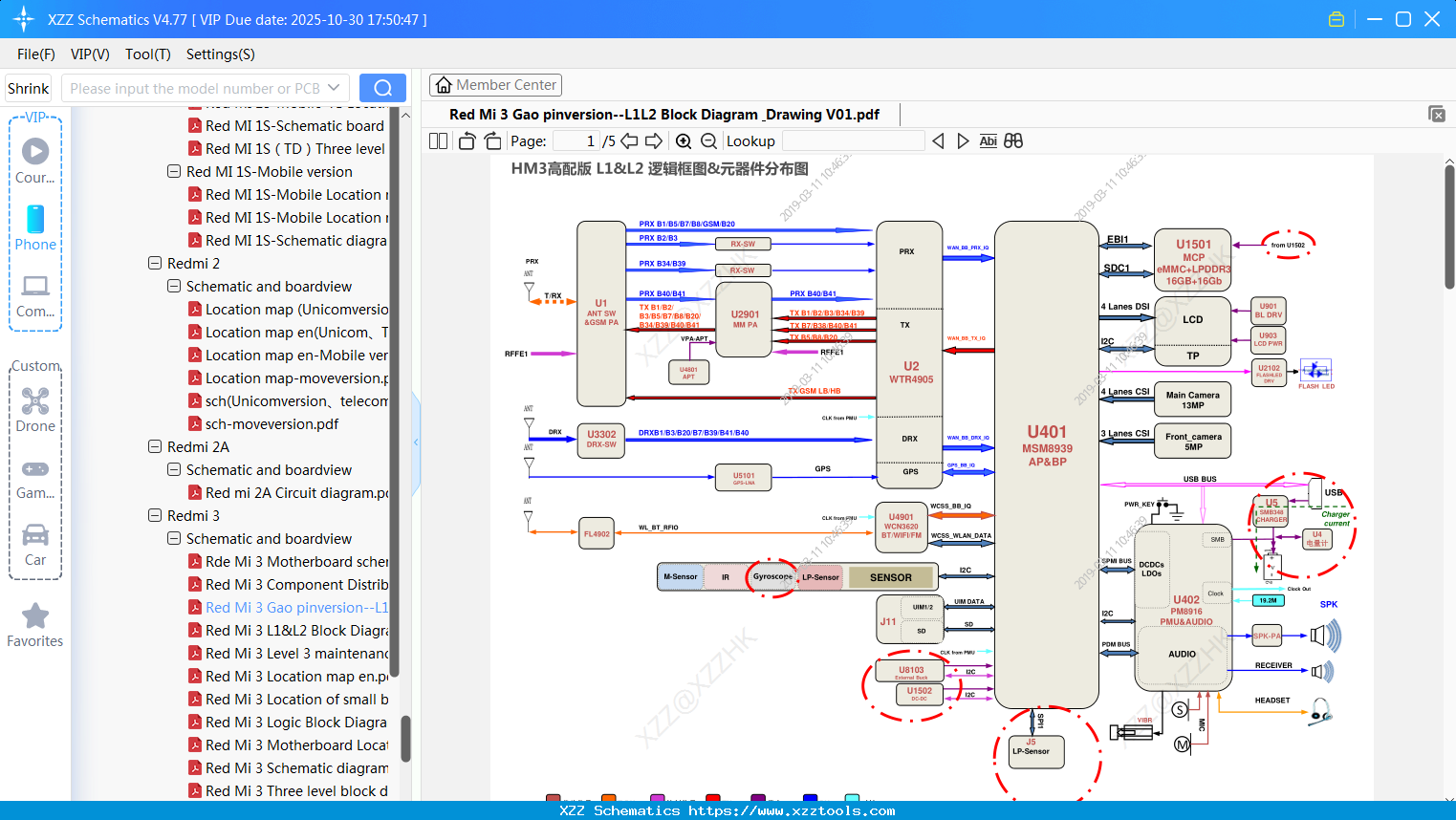1456x820 pixels.
Task: Zoom out of the schematic PDF
Action: (707, 140)
